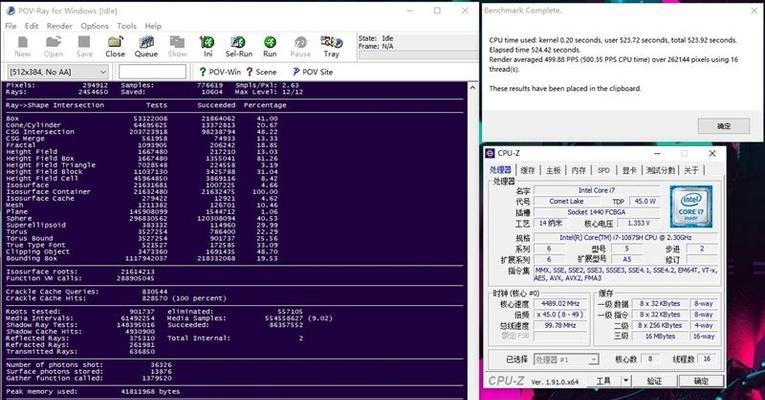This screenshot has height=400, width=765.
Task: Click the Sel-Run toolbar icon
Action: pos(239,47)
